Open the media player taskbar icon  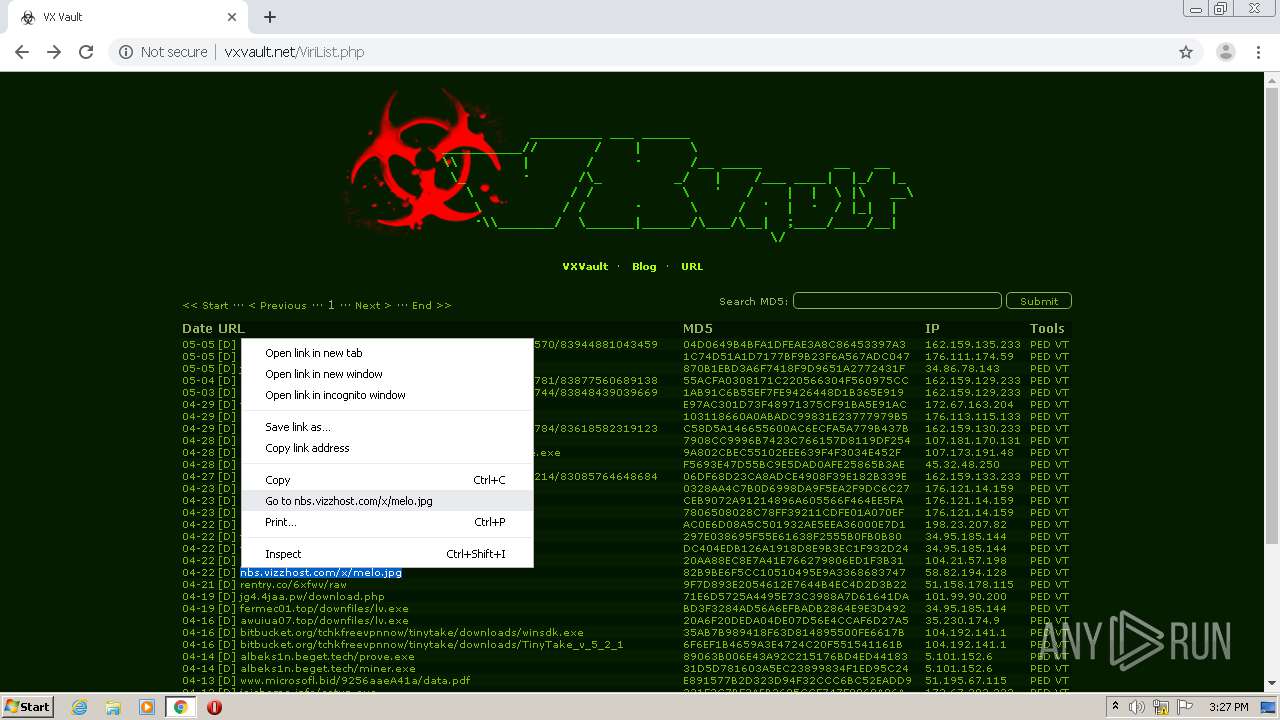coord(147,706)
